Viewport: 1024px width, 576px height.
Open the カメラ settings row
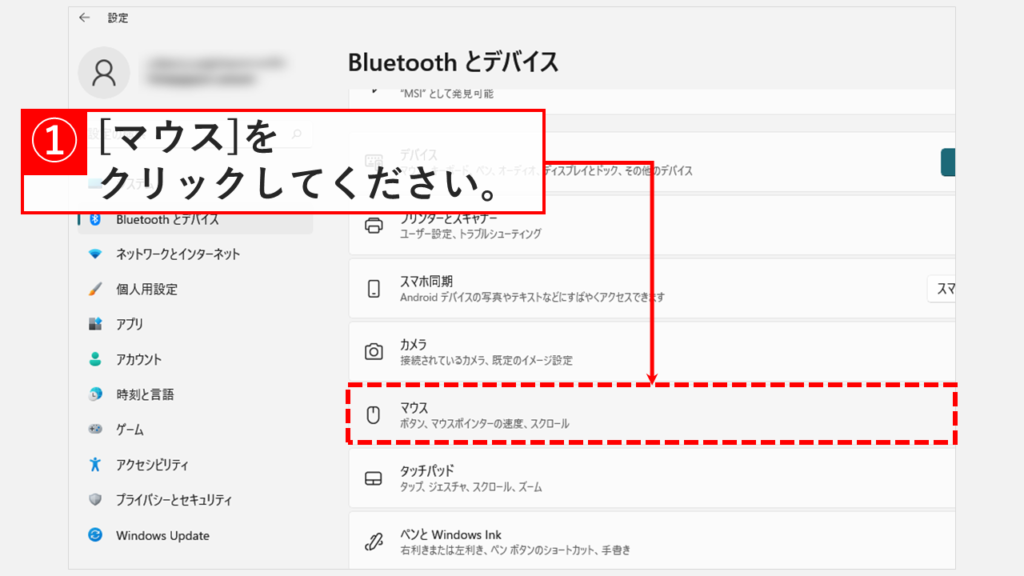click(x=652, y=351)
